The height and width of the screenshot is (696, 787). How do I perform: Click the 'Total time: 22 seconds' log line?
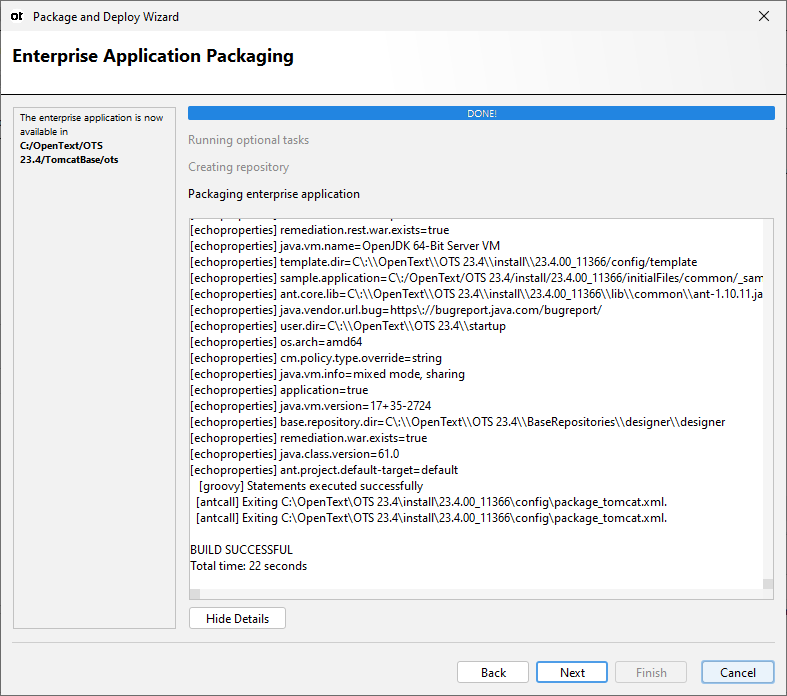248,566
